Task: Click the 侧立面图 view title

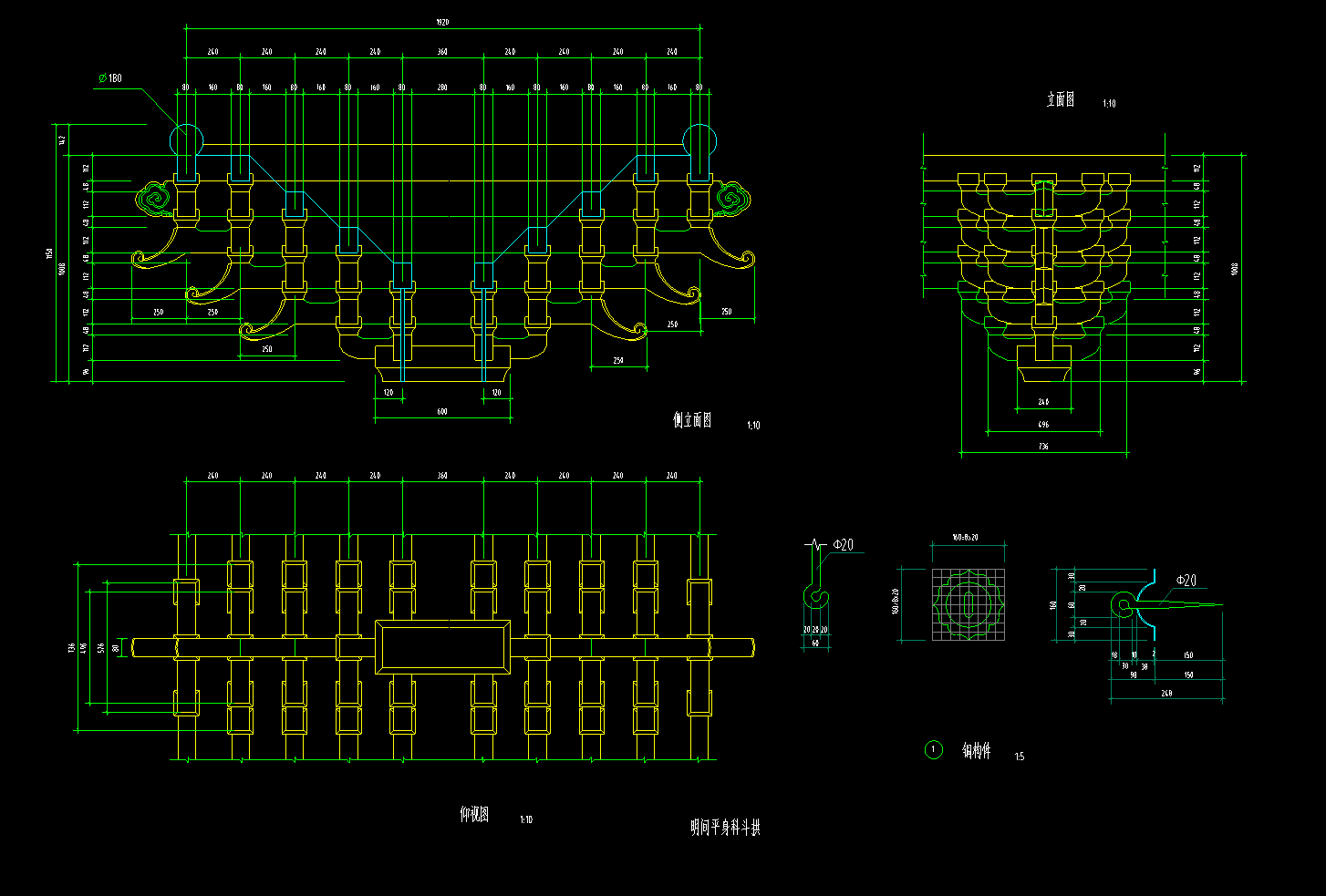Action: click(692, 420)
